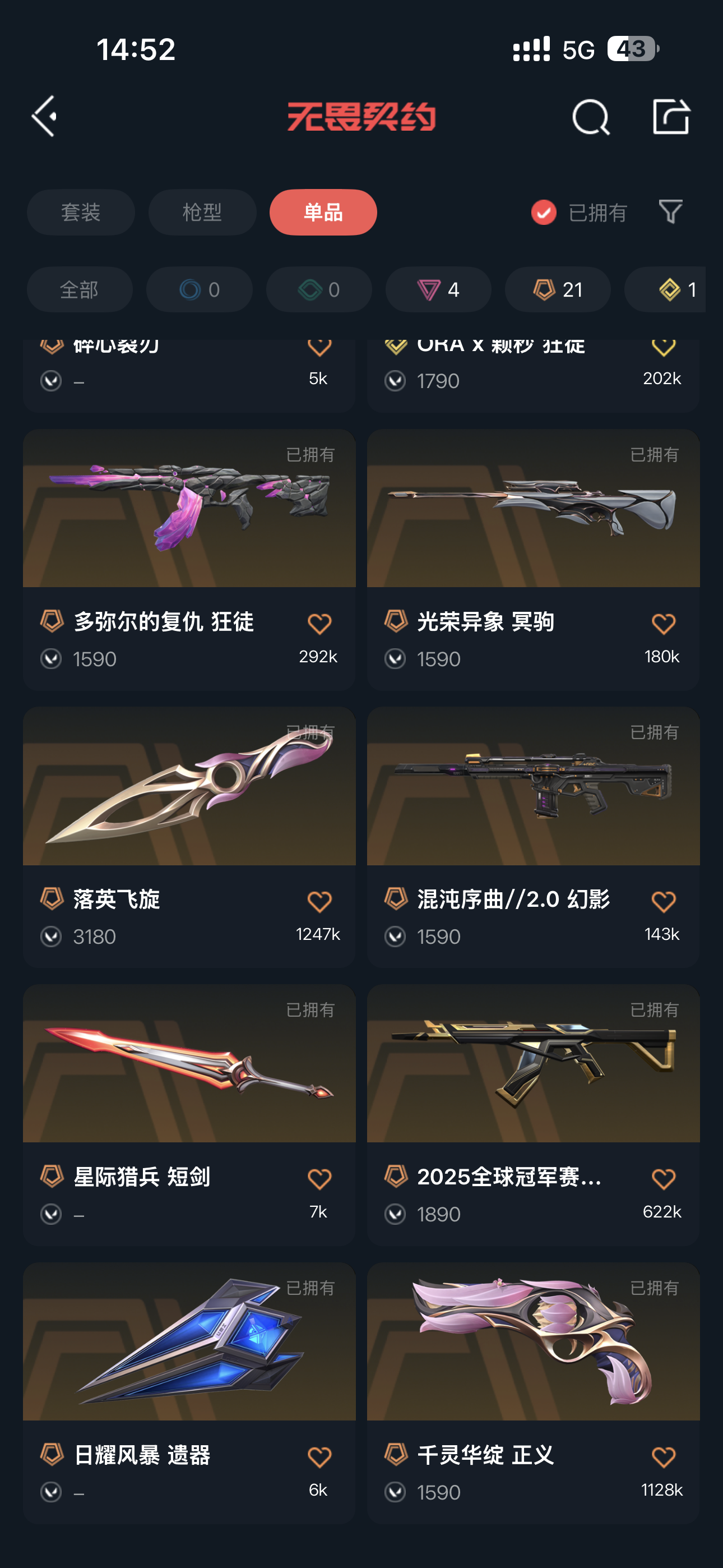Favorite 光荣异象 冥驹 with heart icon
Viewport: 723px width, 1568px height.
tap(664, 623)
